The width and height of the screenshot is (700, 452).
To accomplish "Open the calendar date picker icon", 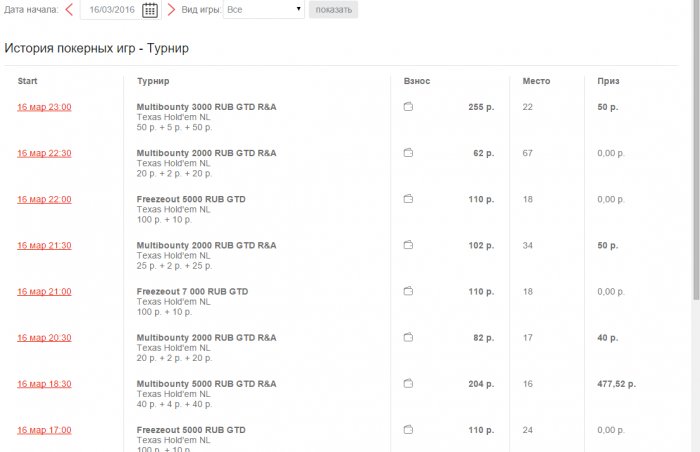I will click(x=150, y=10).
